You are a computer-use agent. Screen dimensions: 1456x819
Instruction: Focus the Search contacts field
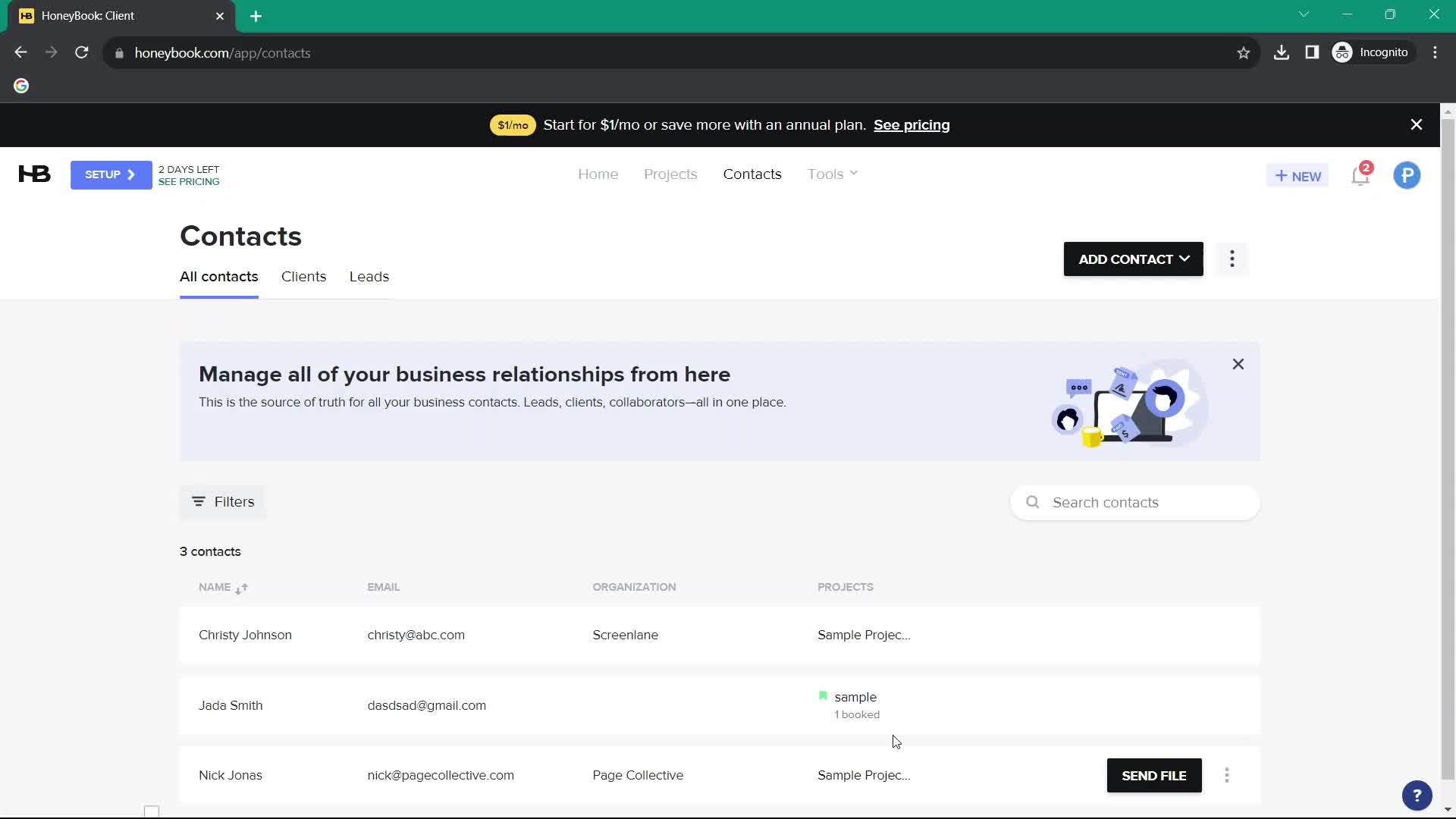pyautogui.click(x=1135, y=503)
